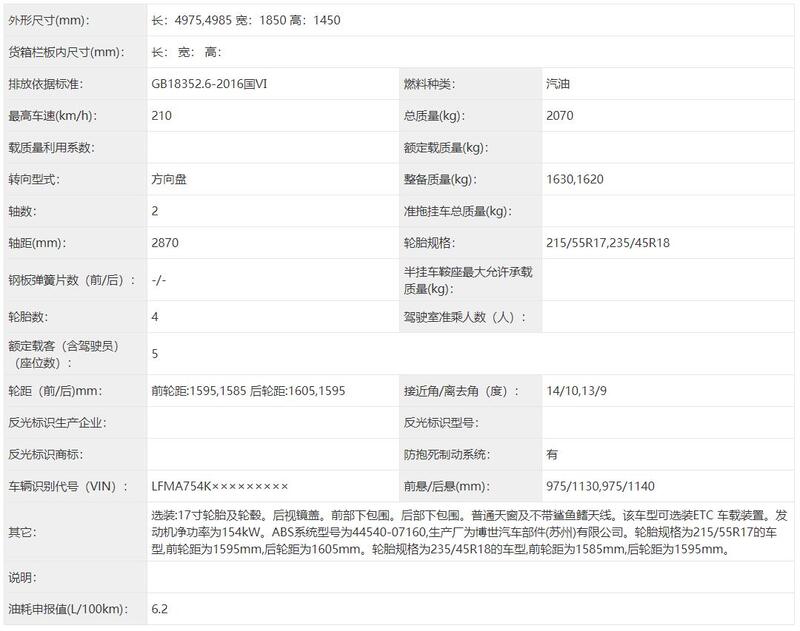Viewport: 800px width, 631px height.
Task: Click the 整备质量(kg) label
Action: (440, 180)
